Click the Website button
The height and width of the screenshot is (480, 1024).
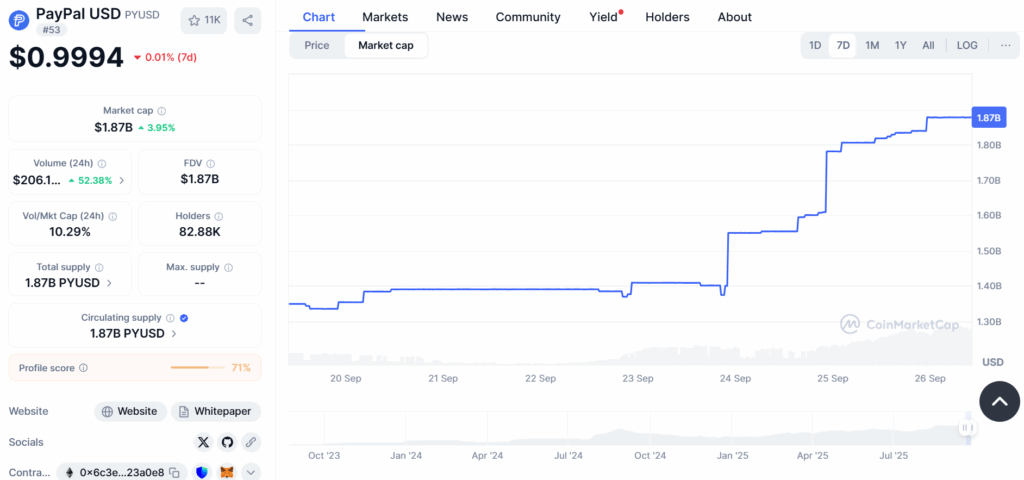[129, 411]
